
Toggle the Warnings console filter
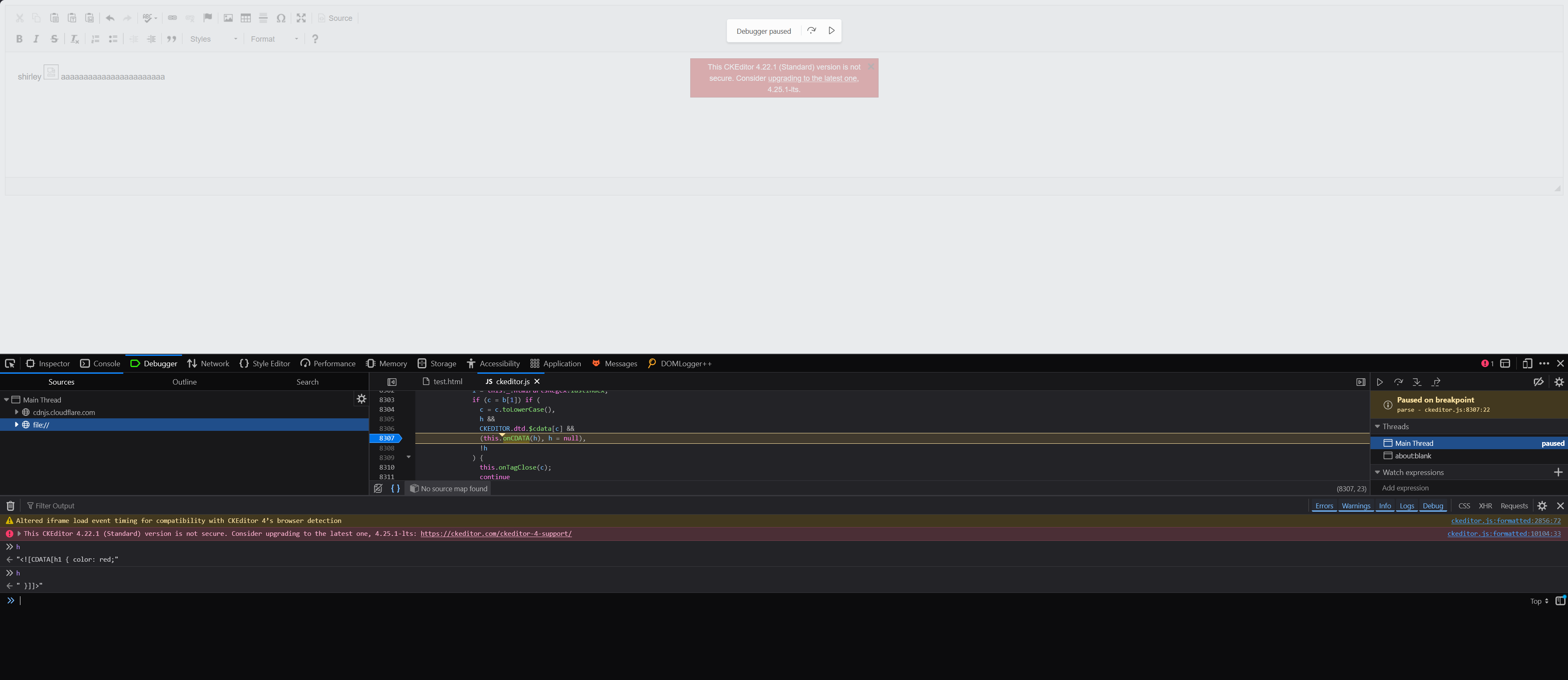pos(1356,505)
